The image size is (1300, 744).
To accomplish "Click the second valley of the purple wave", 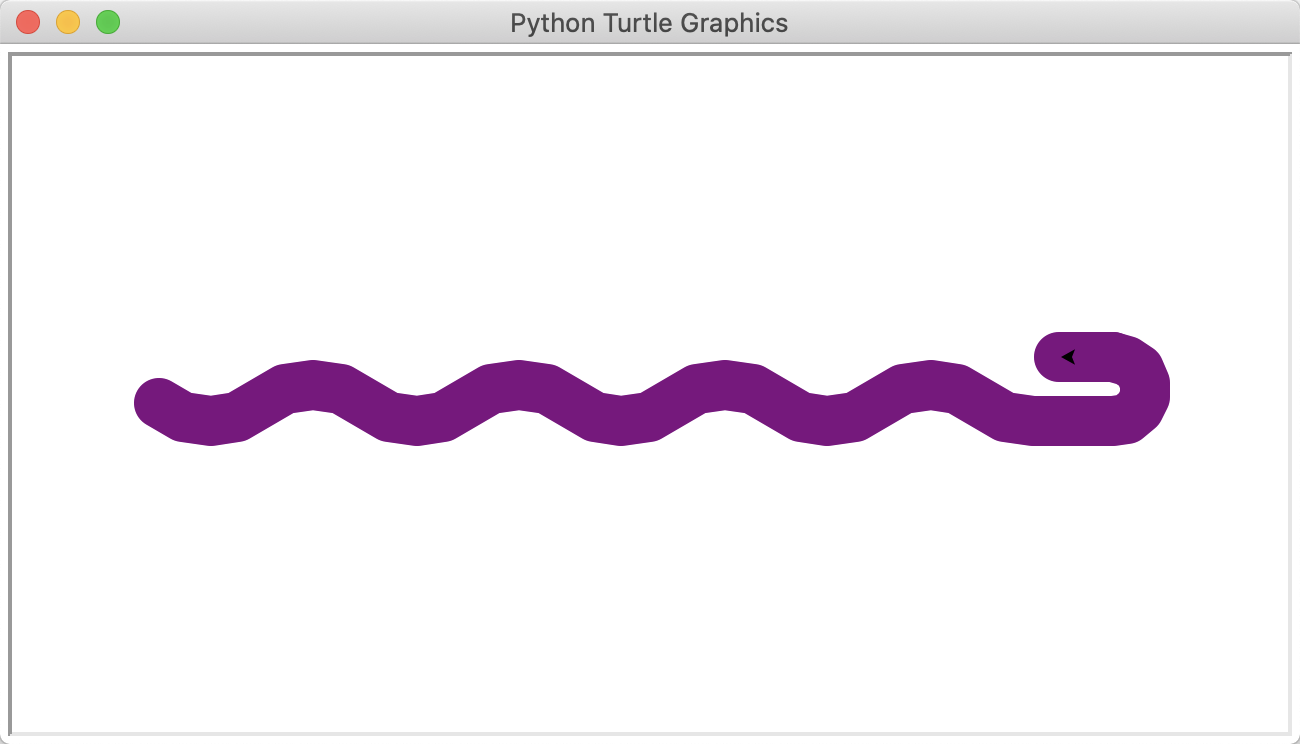I will [416, 420].
